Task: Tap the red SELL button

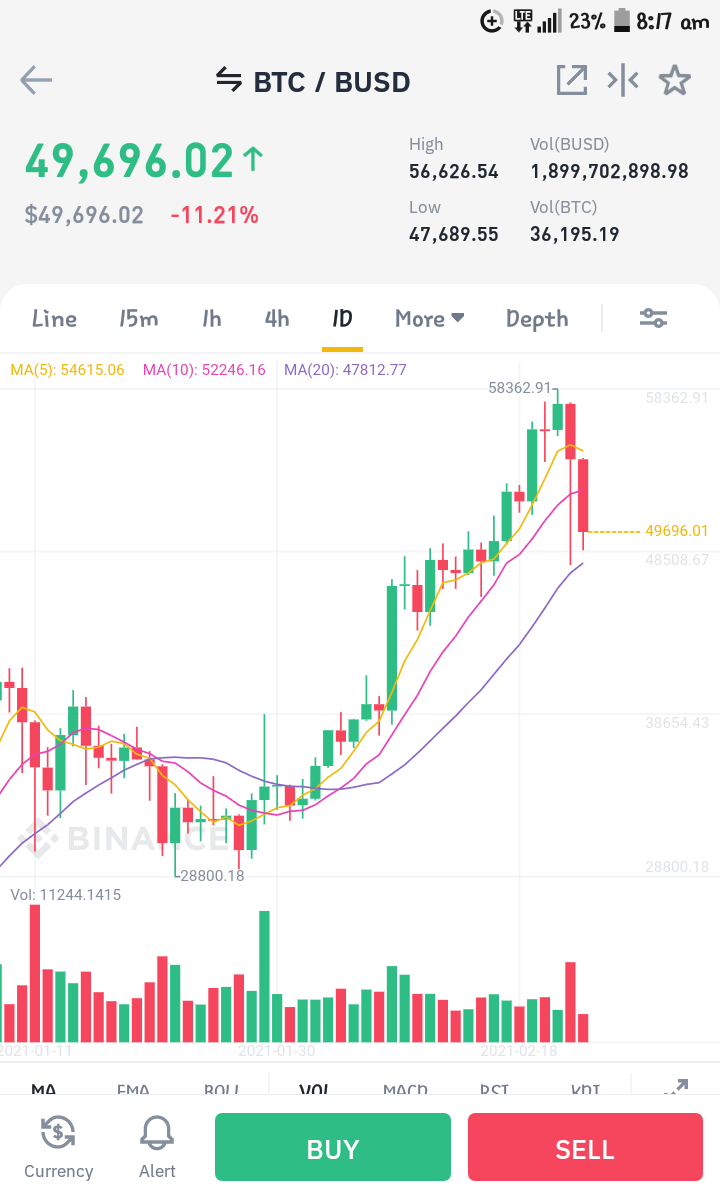Action: coord(585,1147)
